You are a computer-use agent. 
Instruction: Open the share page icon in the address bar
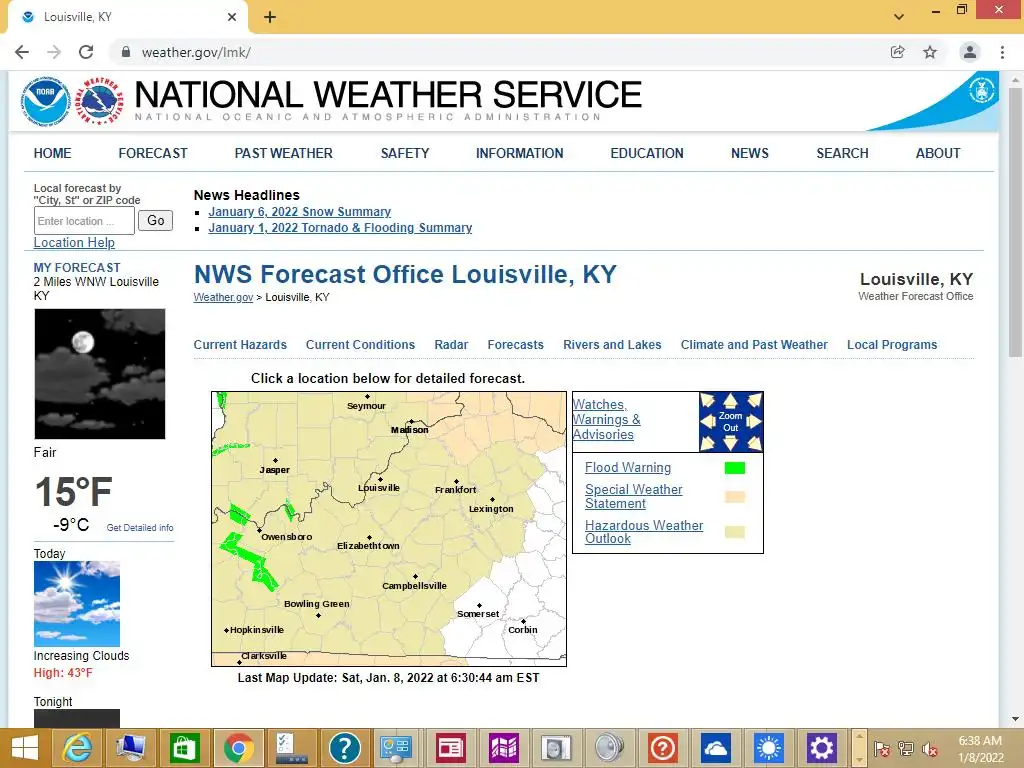897,52
